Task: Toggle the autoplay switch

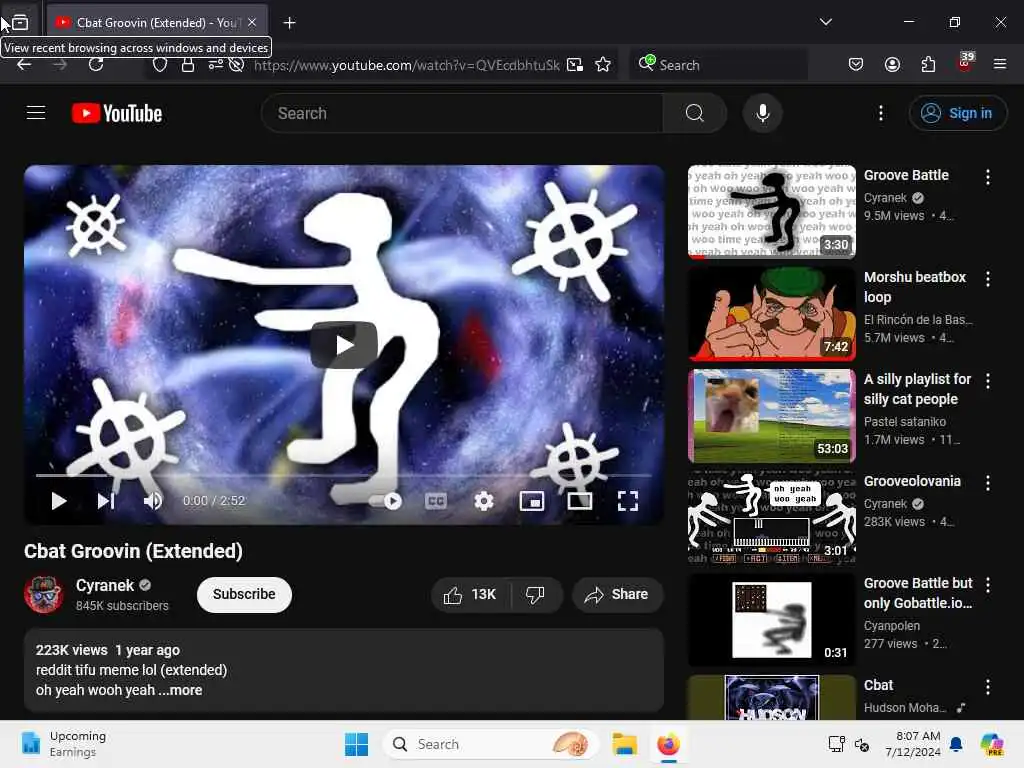Action: (x=386, y=501)
